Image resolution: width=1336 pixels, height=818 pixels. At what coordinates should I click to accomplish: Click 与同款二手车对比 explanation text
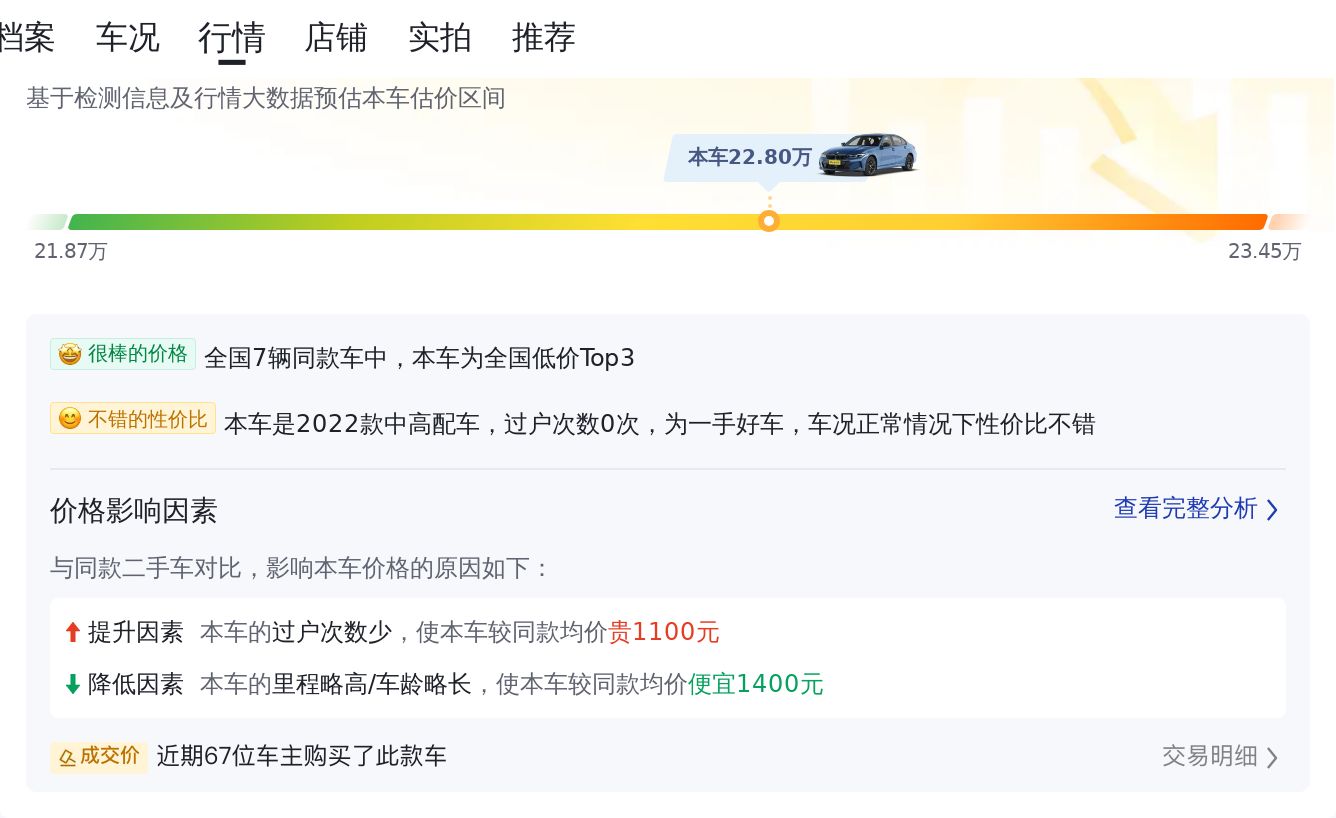[x=300, y=568]
